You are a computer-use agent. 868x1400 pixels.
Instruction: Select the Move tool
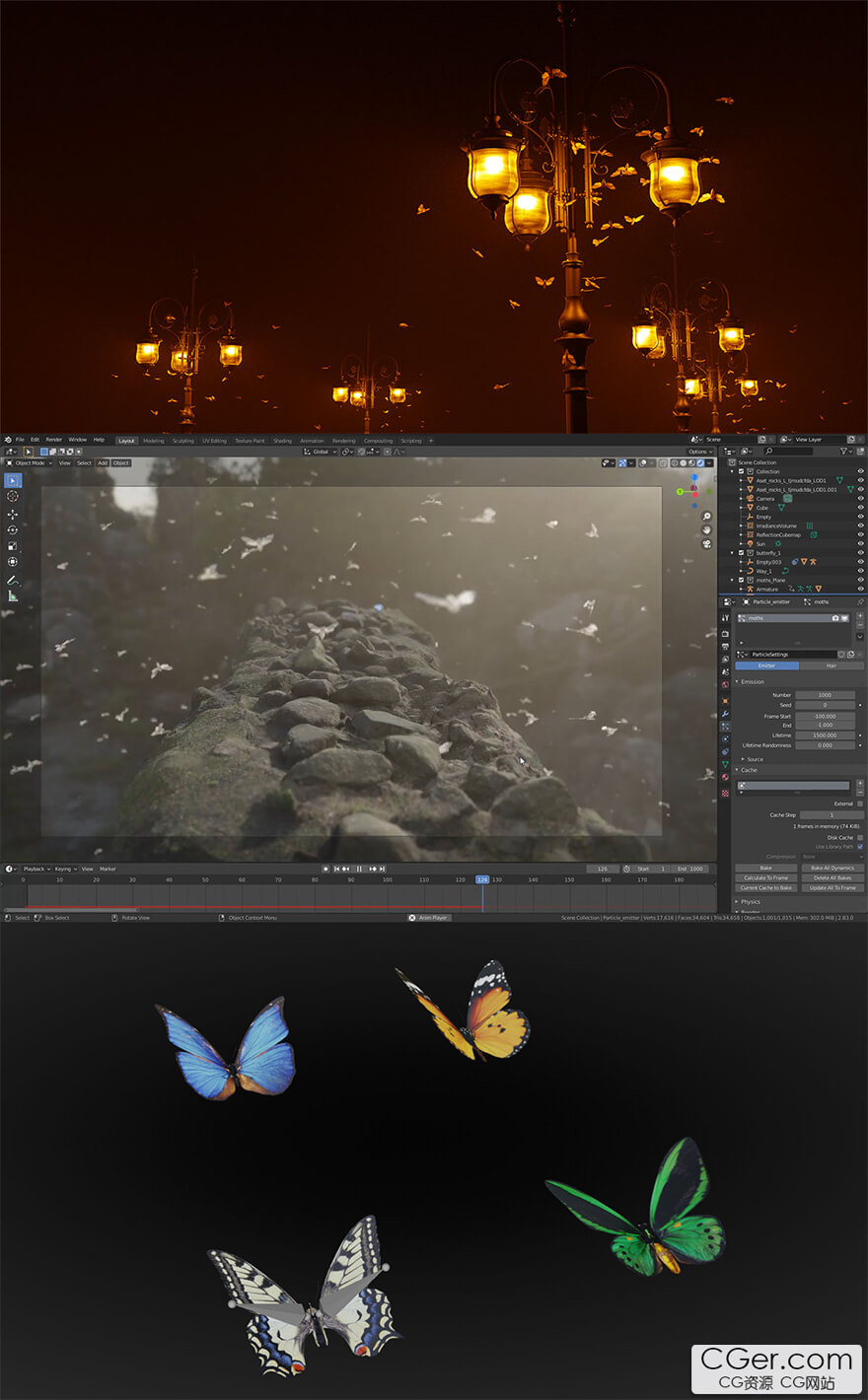click(x=13, y=514)
